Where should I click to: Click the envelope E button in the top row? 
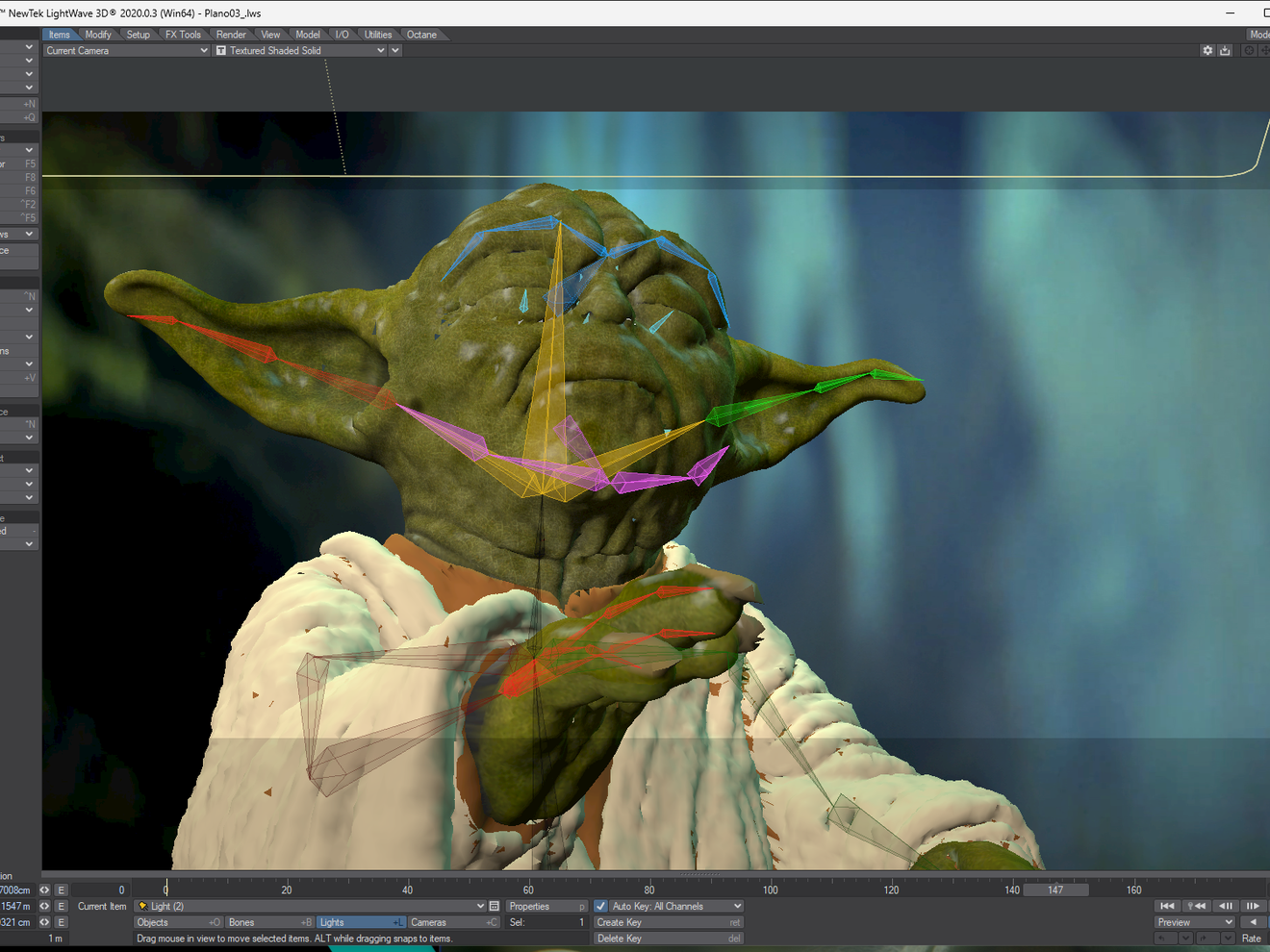click(x=61, y=890)
